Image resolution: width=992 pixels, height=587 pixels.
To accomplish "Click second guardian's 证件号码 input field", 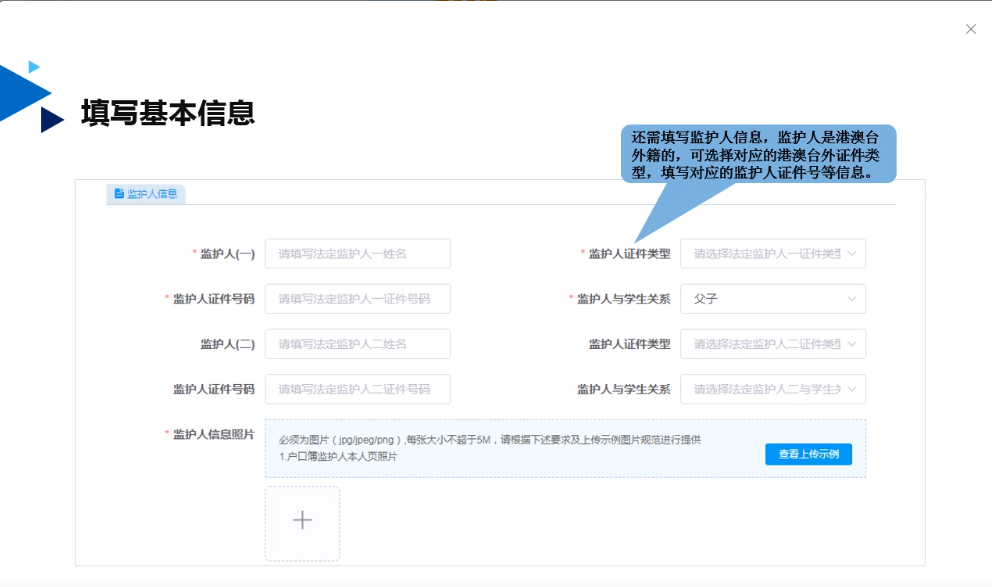I will click(x=357, y=389).
